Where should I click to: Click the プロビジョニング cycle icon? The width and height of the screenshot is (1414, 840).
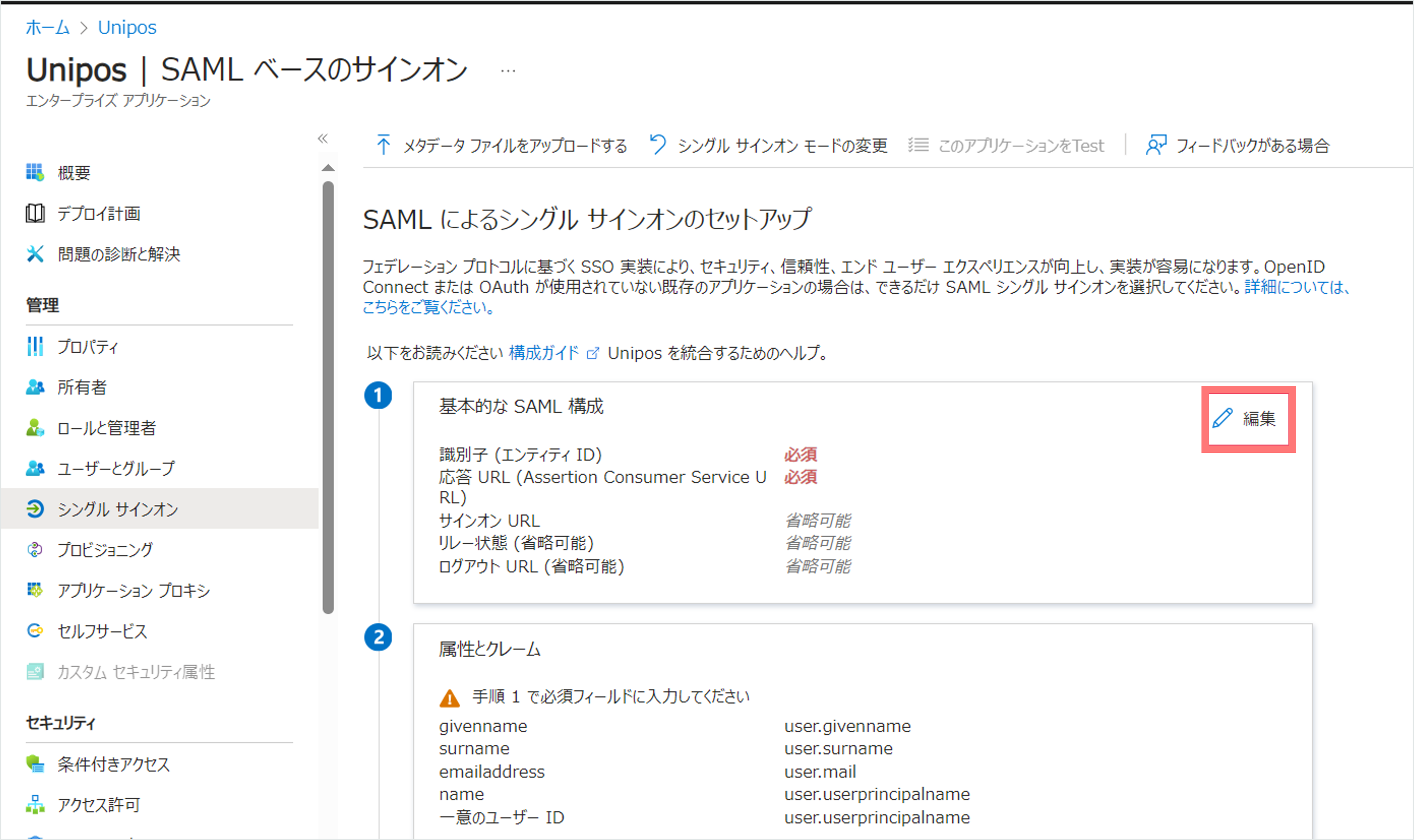35,549
